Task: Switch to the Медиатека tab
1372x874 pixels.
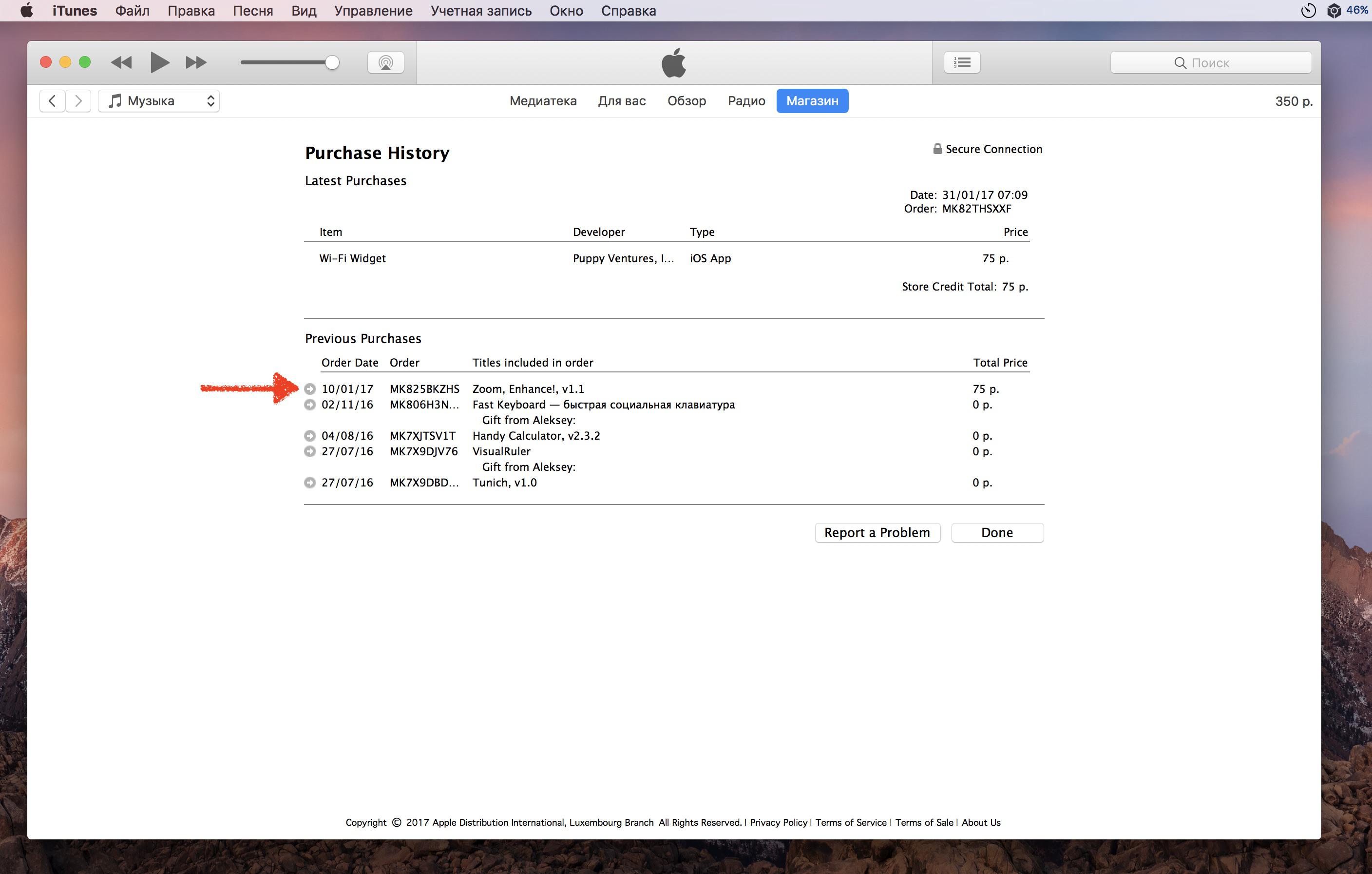Action: coord(543,101)
